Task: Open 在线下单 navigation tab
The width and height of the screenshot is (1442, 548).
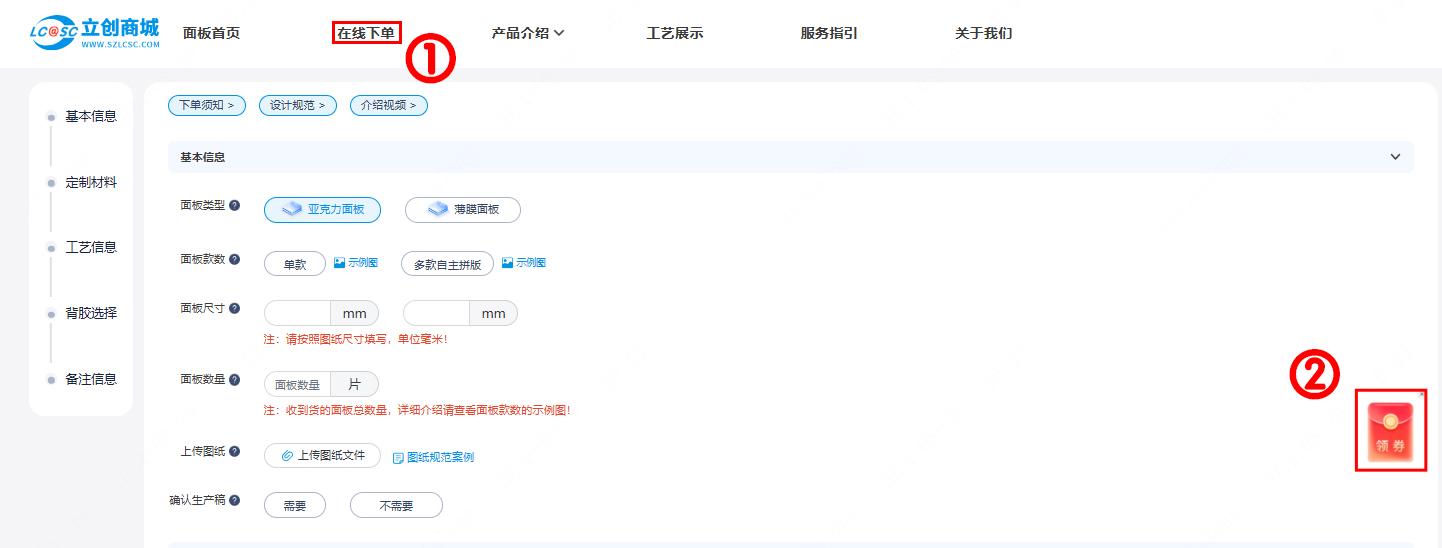Action: tap(366, 33)
